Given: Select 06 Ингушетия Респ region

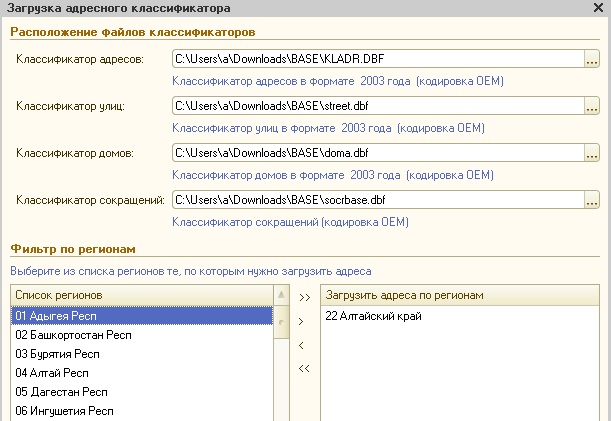Looking at the screenshot, I should [142, 411].
